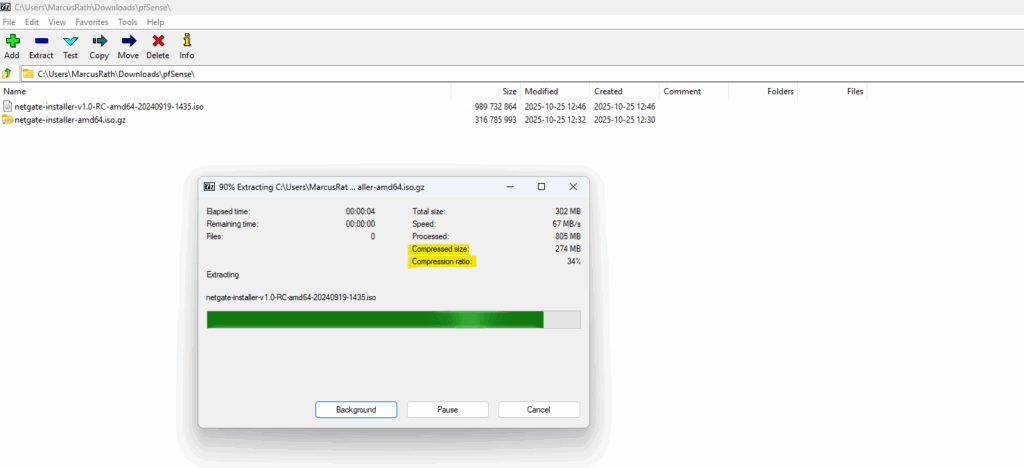Select netgate-installer-amd64.iso.gz file name
The height and width of the screenshot is (468, 1024).
pos(70,120)
